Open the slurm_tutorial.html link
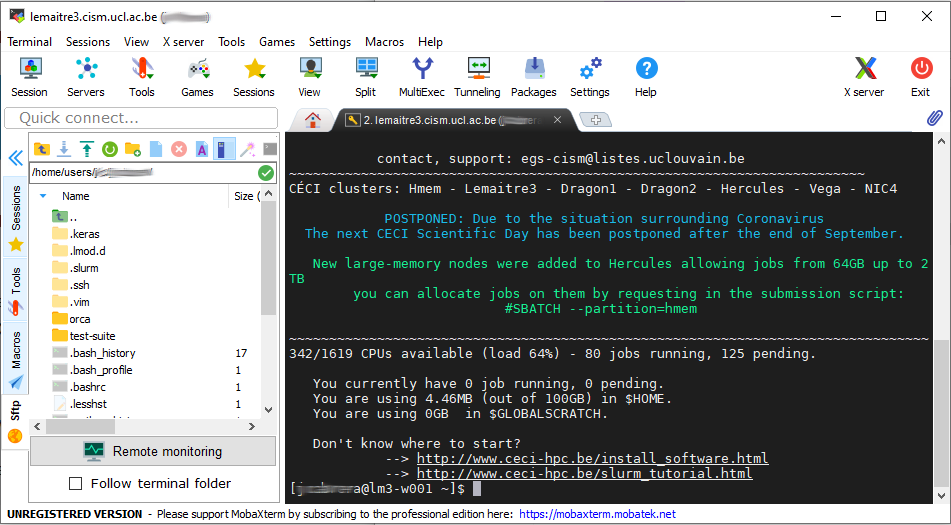 [x=585, y=473]
